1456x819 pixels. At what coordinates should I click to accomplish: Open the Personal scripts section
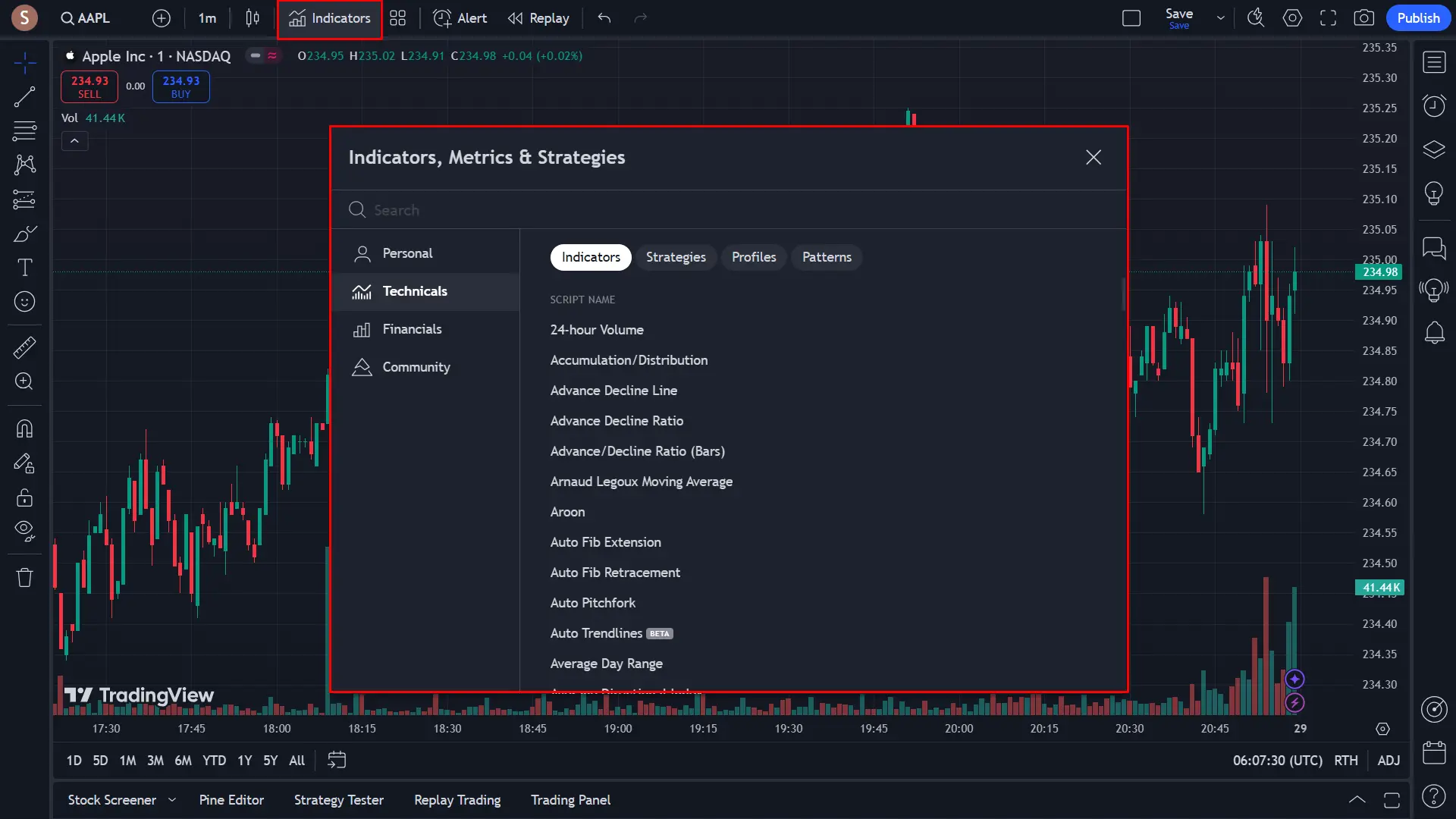coord(425,253)
